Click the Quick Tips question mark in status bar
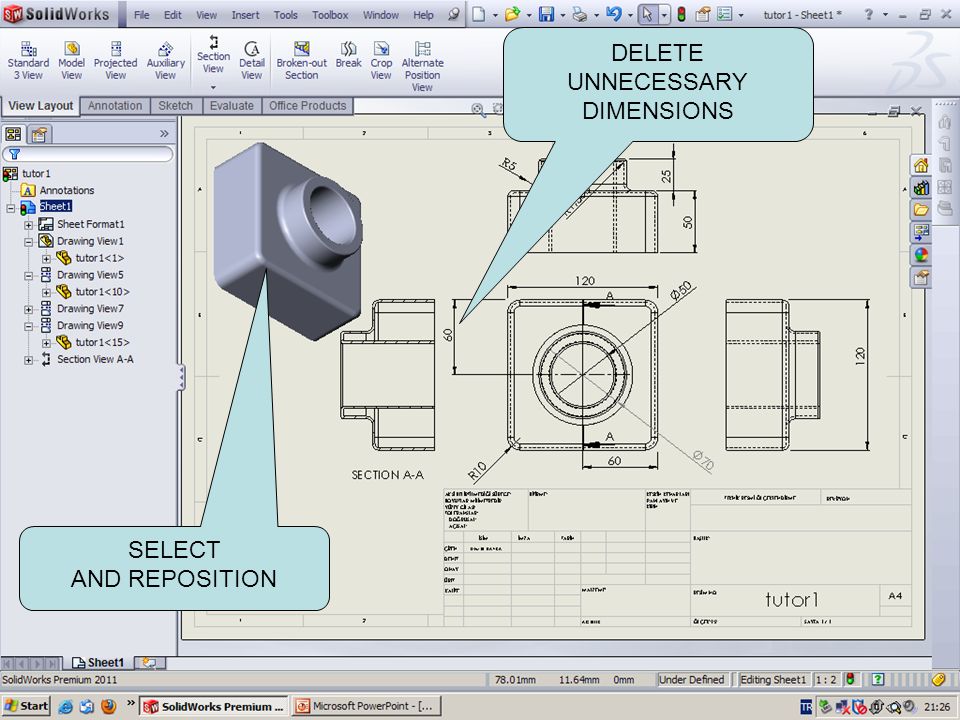Viewport: 960px width, 720px height. tap(877, 679)
